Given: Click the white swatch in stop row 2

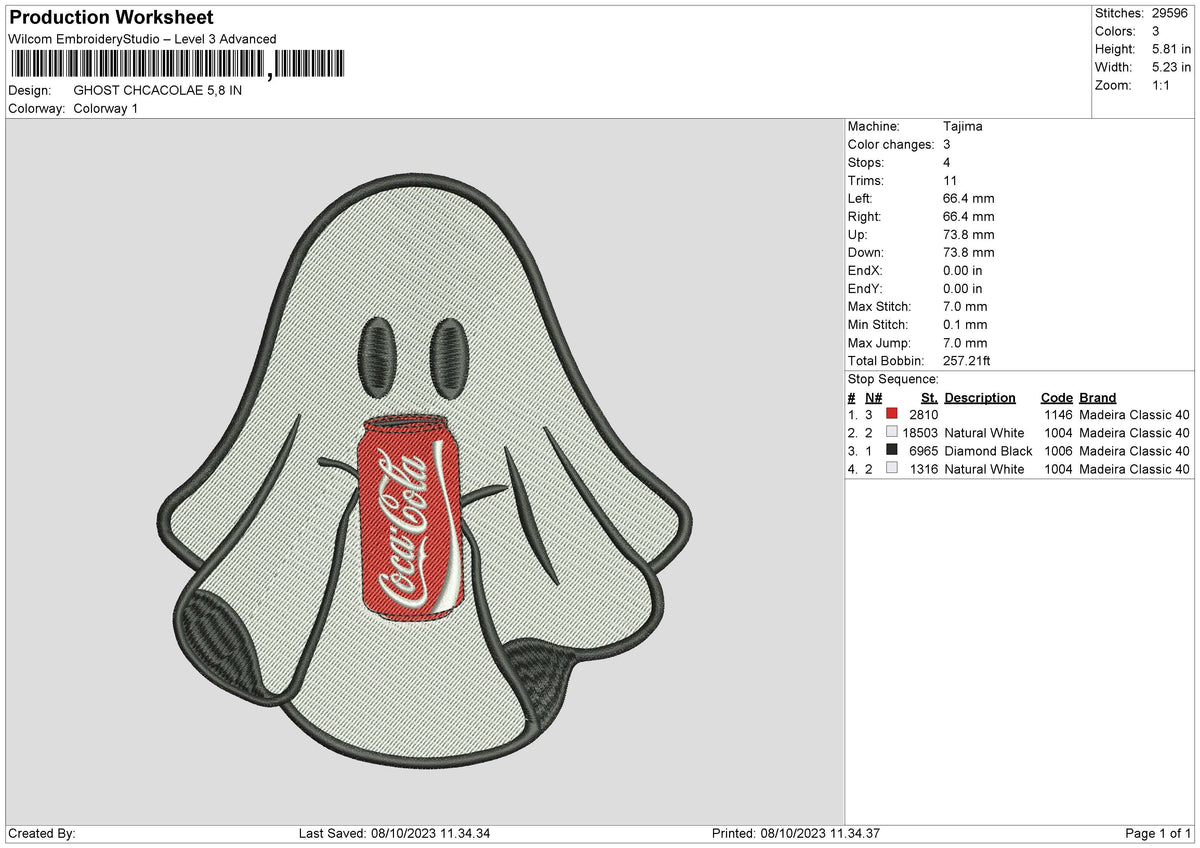Looking at the screenshot, I should pos(892,432).
